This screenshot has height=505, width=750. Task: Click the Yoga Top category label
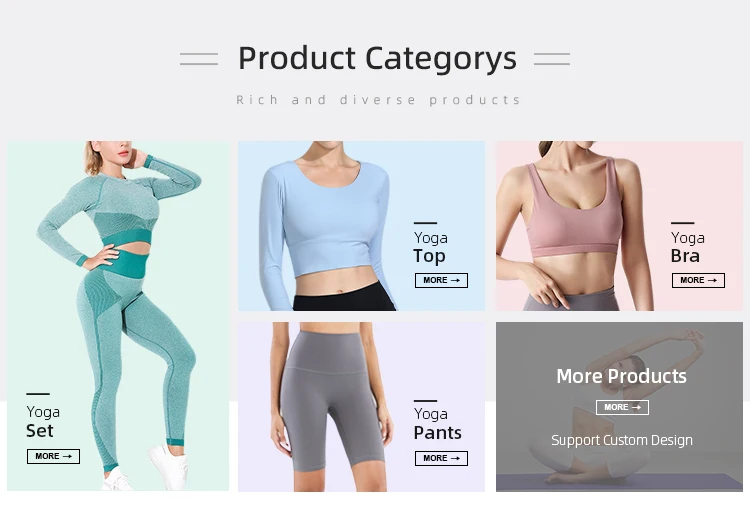click(430, 247)
